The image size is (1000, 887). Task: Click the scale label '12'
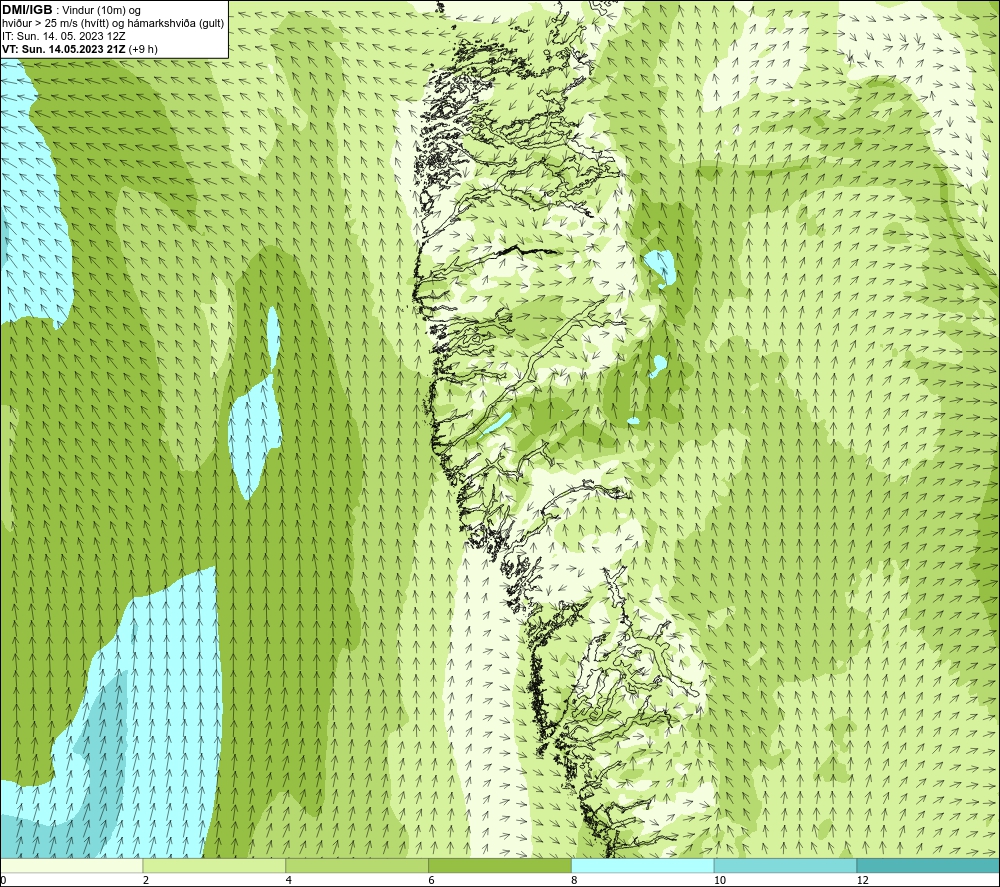[863, 881]
